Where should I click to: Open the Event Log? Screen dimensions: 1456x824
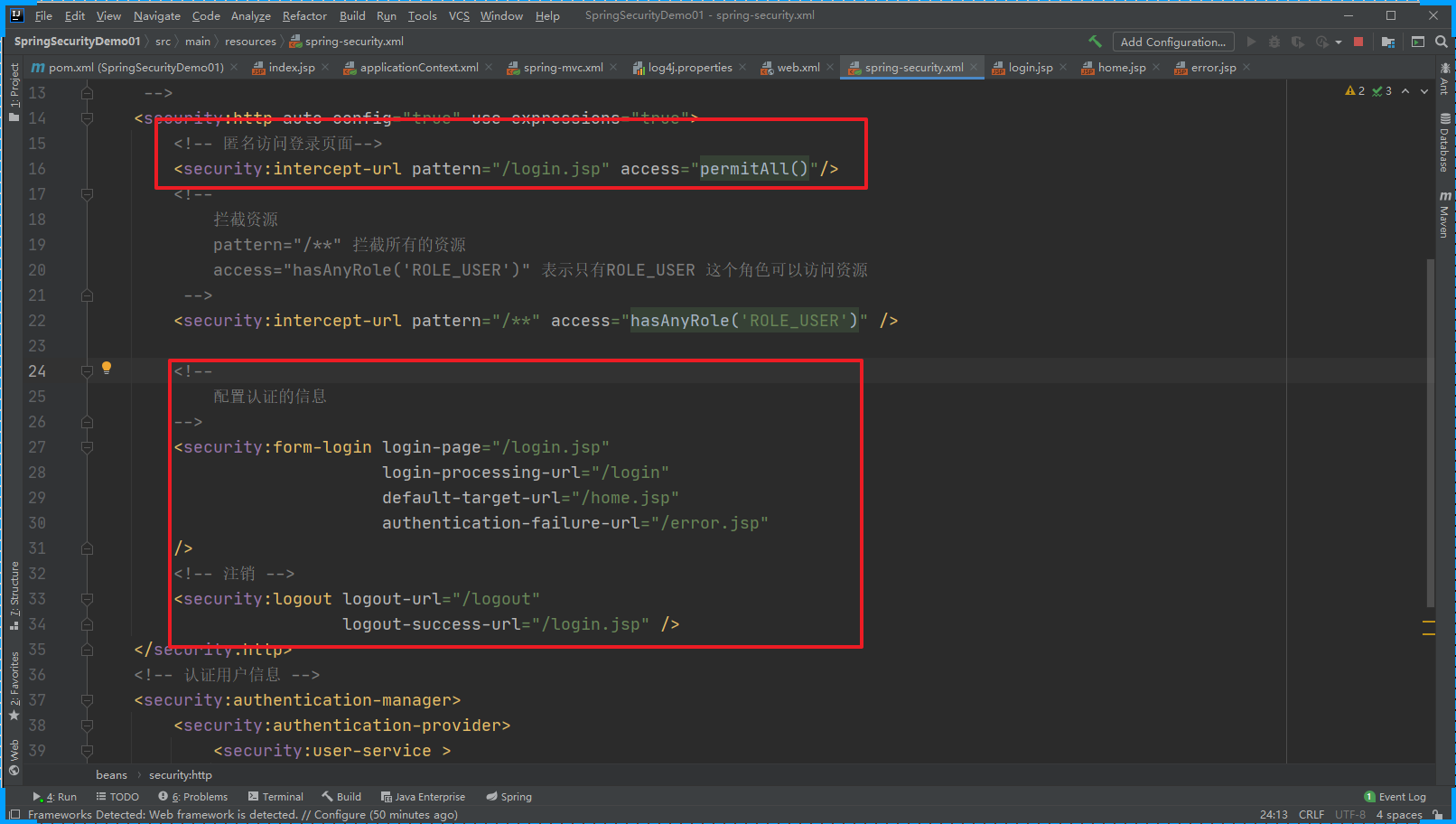pos(1395,797)
